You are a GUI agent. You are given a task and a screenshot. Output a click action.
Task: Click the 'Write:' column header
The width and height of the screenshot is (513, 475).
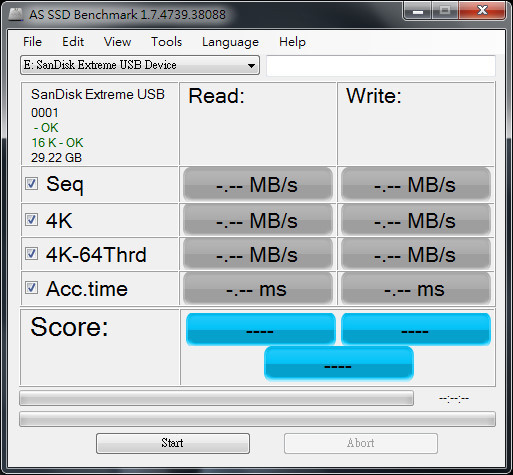[374, 96]
